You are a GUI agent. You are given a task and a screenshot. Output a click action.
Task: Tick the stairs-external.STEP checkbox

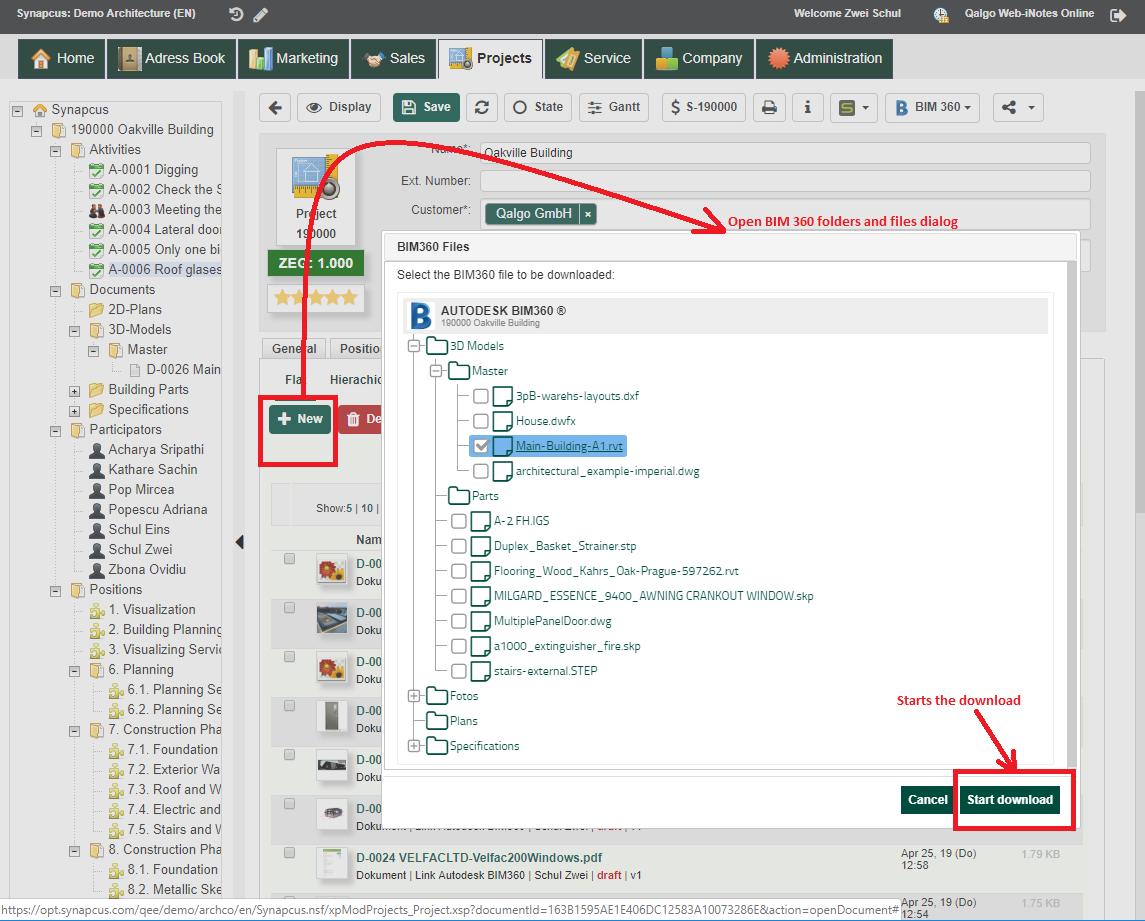[459, 671]
